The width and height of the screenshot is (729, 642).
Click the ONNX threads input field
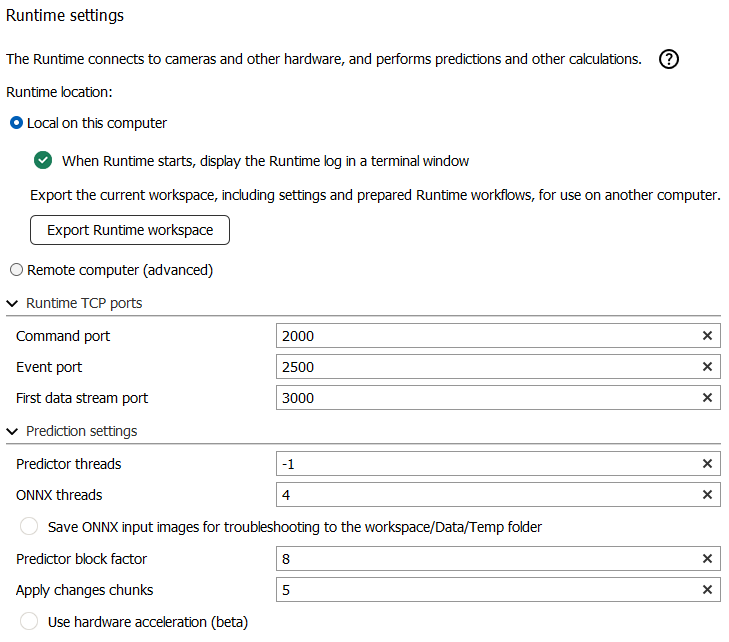[x=485, y=495]
